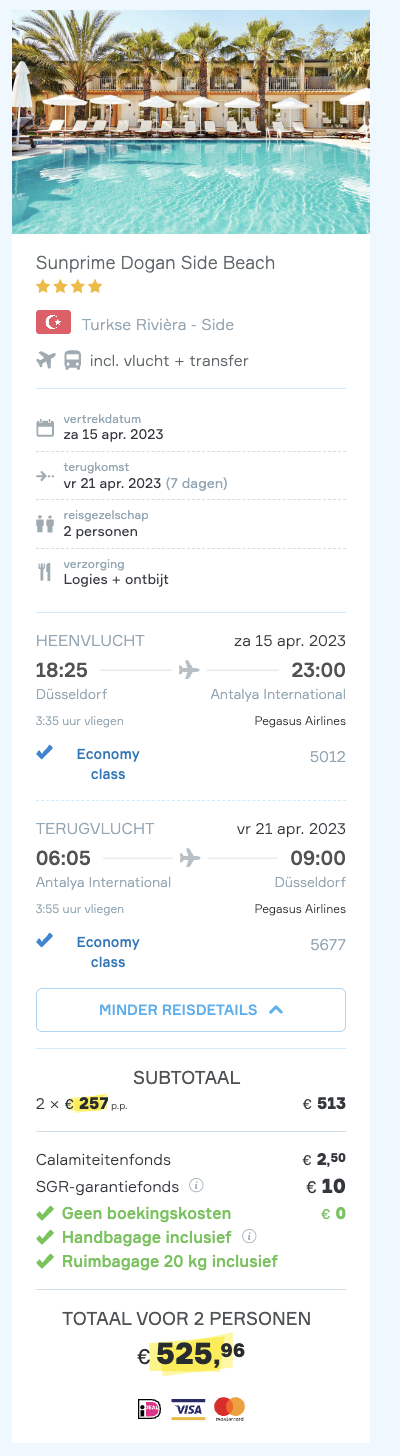The height and width of the screenshot is (1456, 400).
Task: Click the chevron up arrow in Minder Reisdetails
Action: (276, 1010)
